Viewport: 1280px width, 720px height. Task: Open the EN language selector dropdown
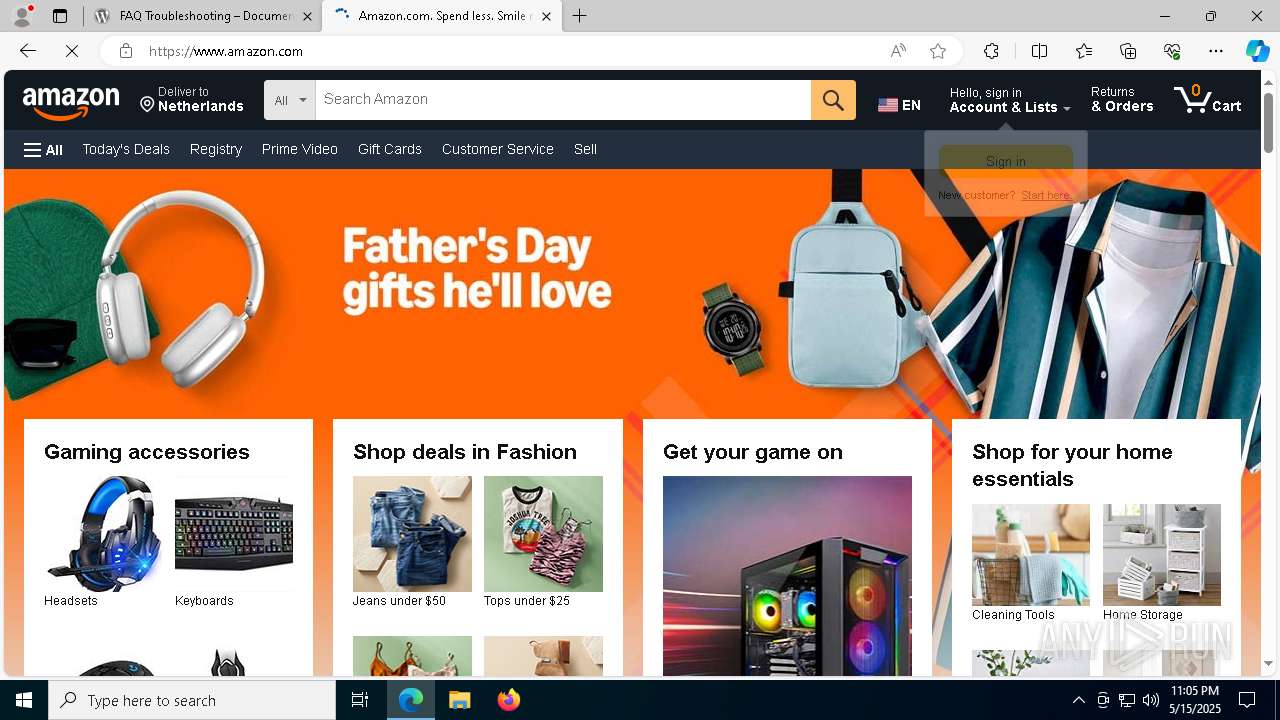click(899, 105)
